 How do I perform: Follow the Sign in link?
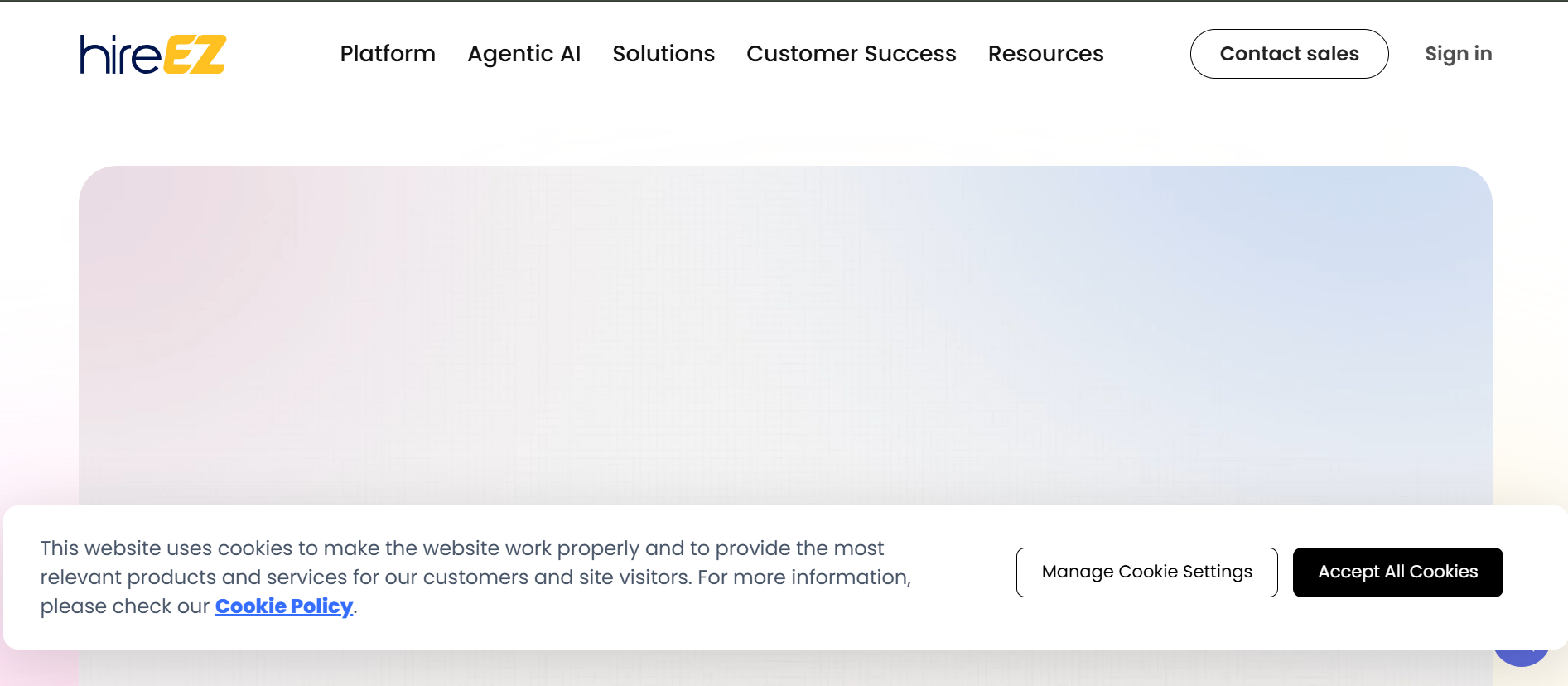coord(1458,54)
